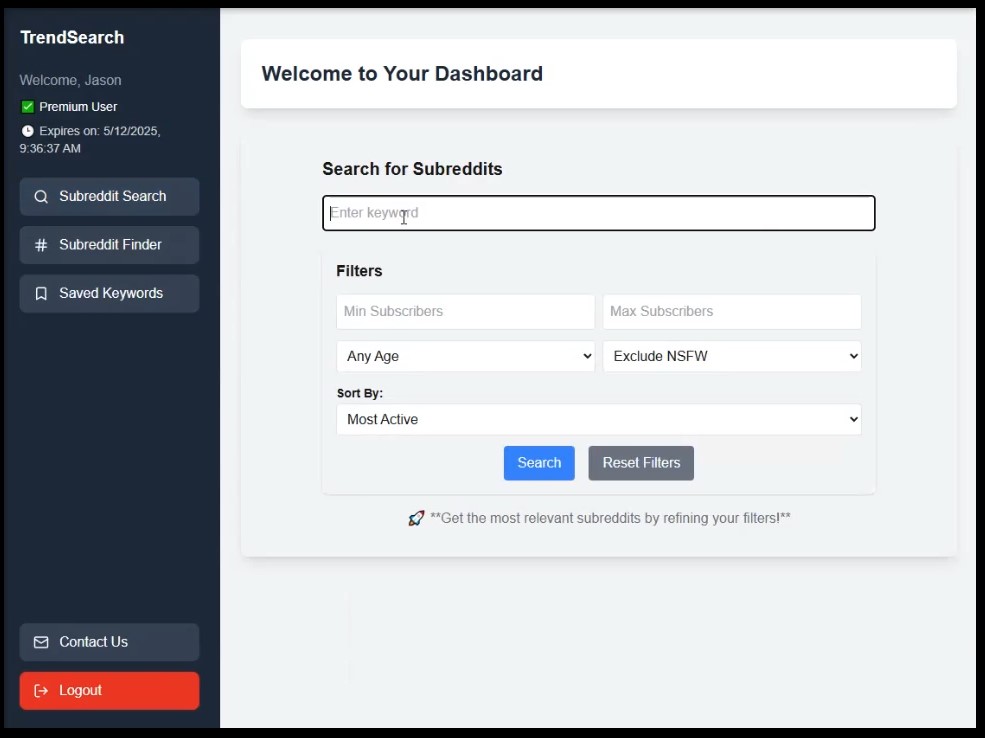The height and width of the screenshot is (738, 985).
Task: Click the Max Subscribers input field
Action: click(x=732, y=312)
